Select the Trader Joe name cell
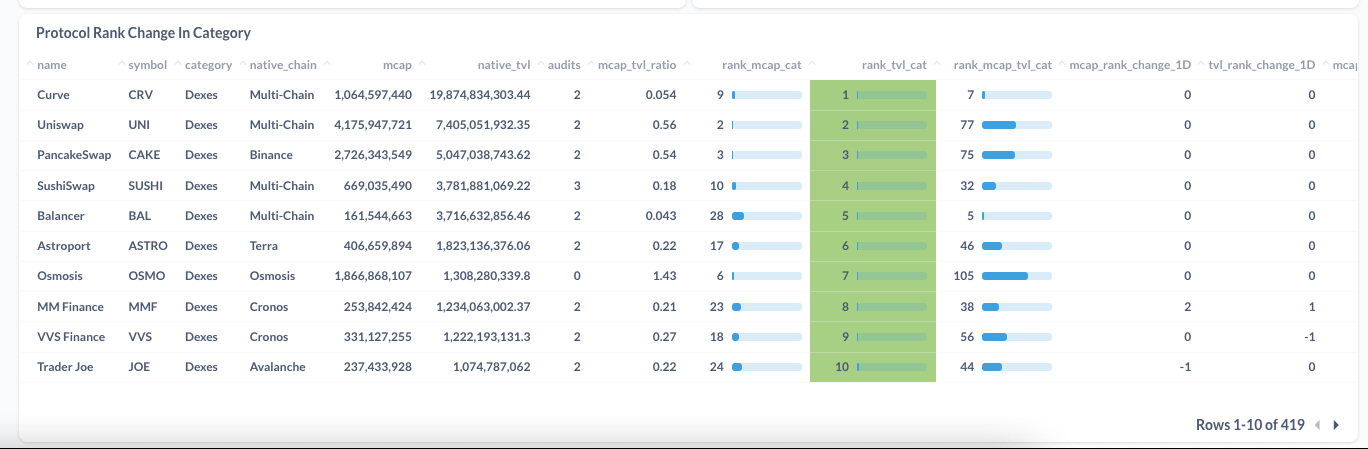This screenshot has height=449, width=1368. tap(65, 367)
